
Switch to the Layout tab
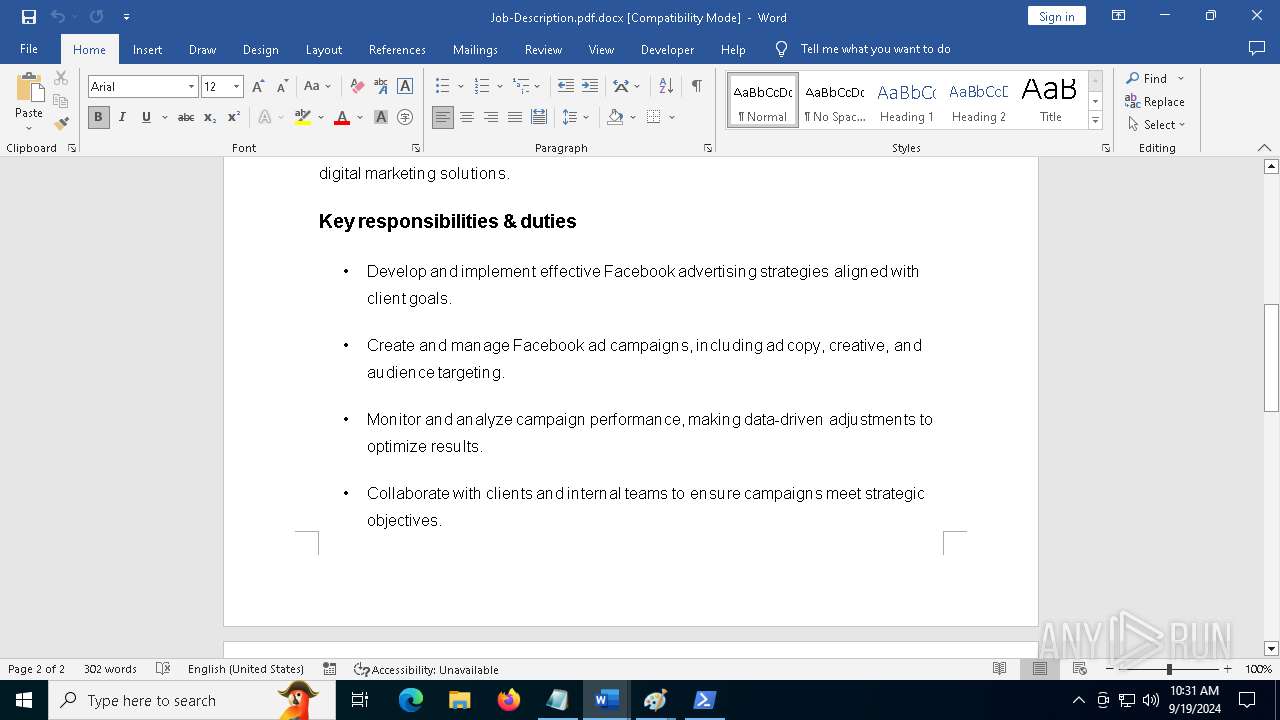[x=323, y=49]
